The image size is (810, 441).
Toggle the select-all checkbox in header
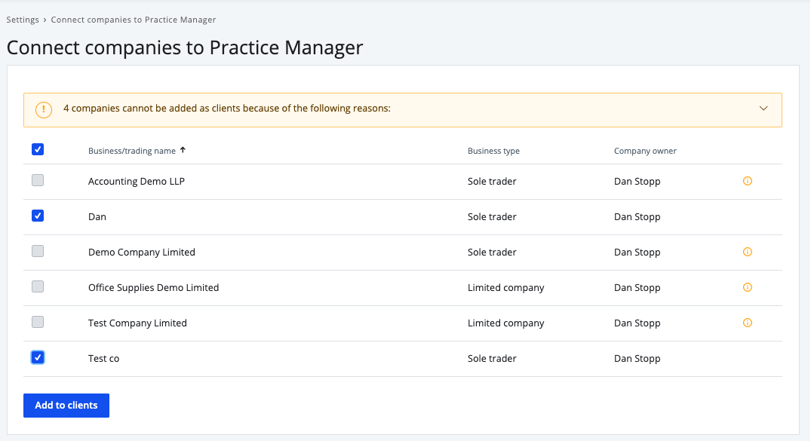[38, 149]
